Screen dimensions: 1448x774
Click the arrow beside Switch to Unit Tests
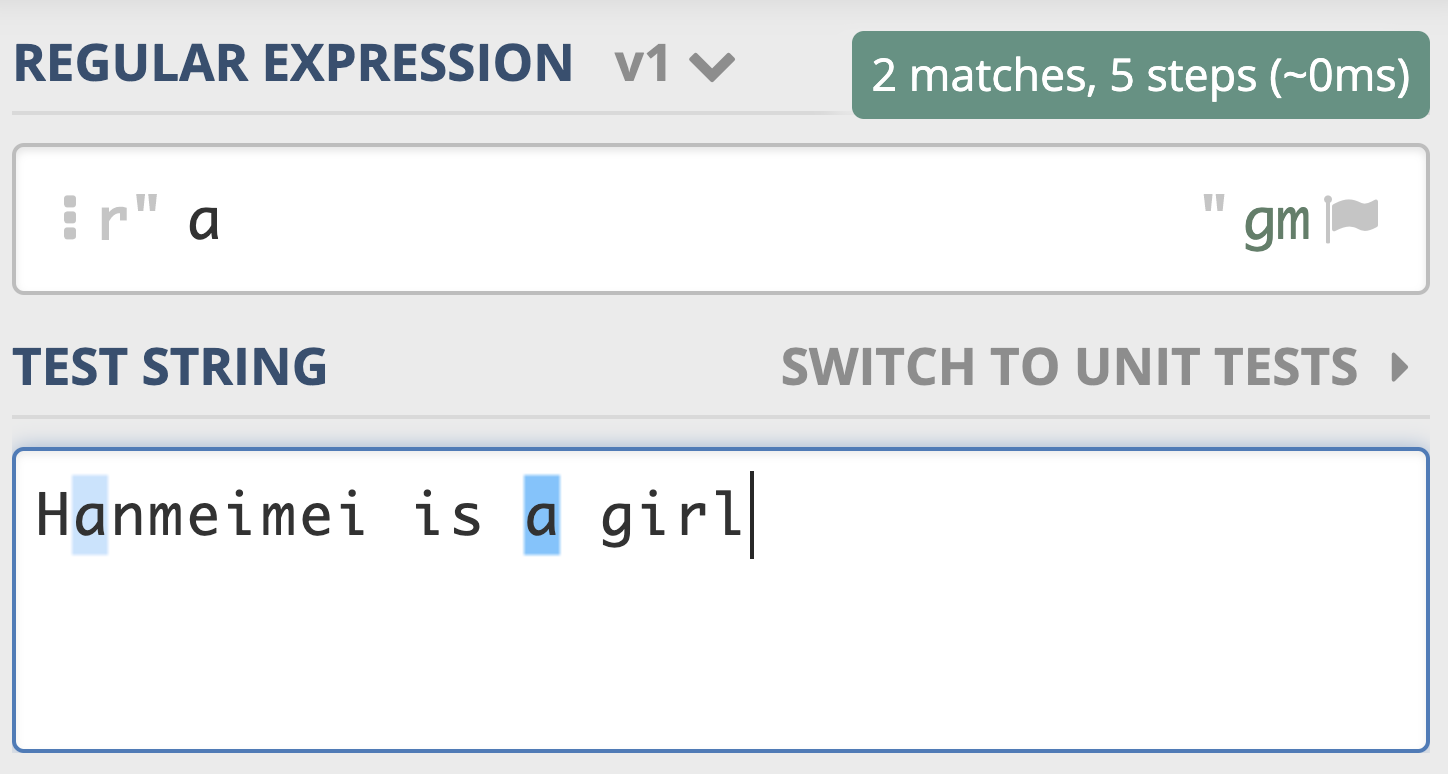click(1400, 368)
